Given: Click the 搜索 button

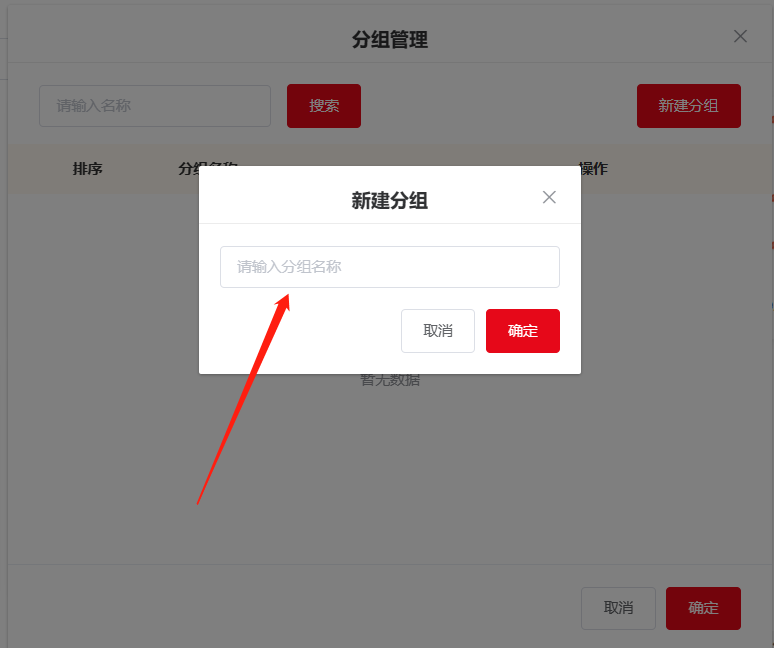Looking at the screenshot, I should click(324, 106).
